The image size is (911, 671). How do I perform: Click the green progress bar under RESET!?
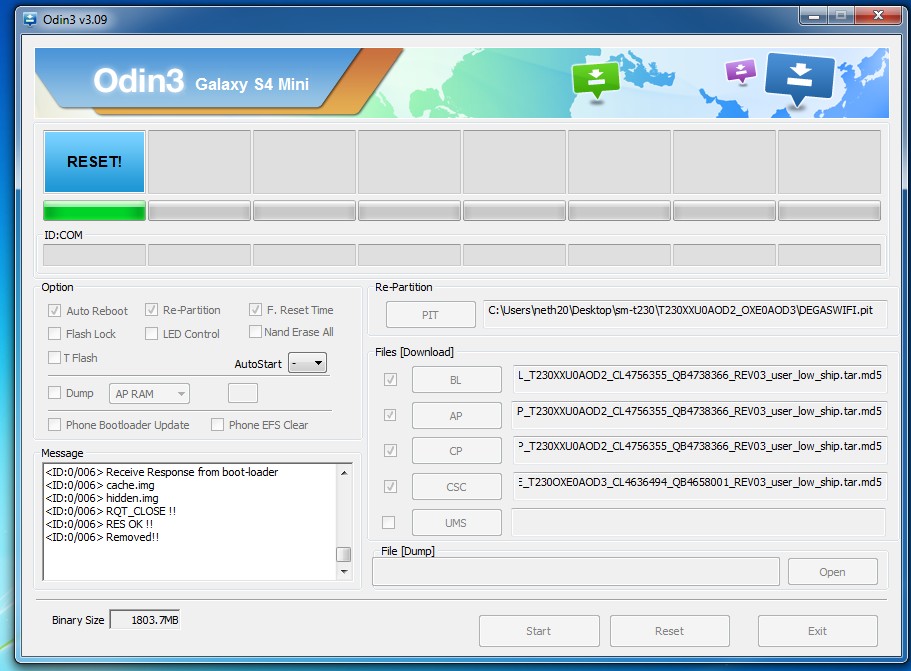(94, 210)
